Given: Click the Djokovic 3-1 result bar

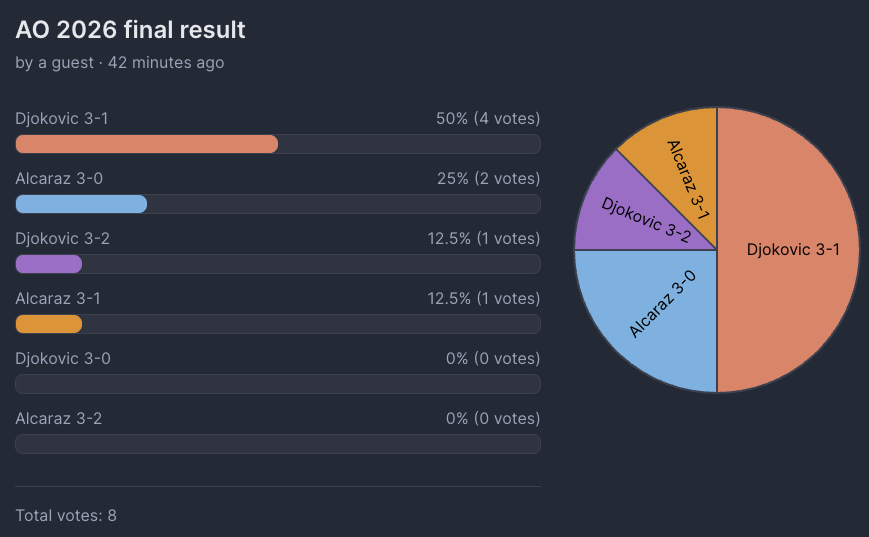Looking at the screenshot, I should 147,144.
